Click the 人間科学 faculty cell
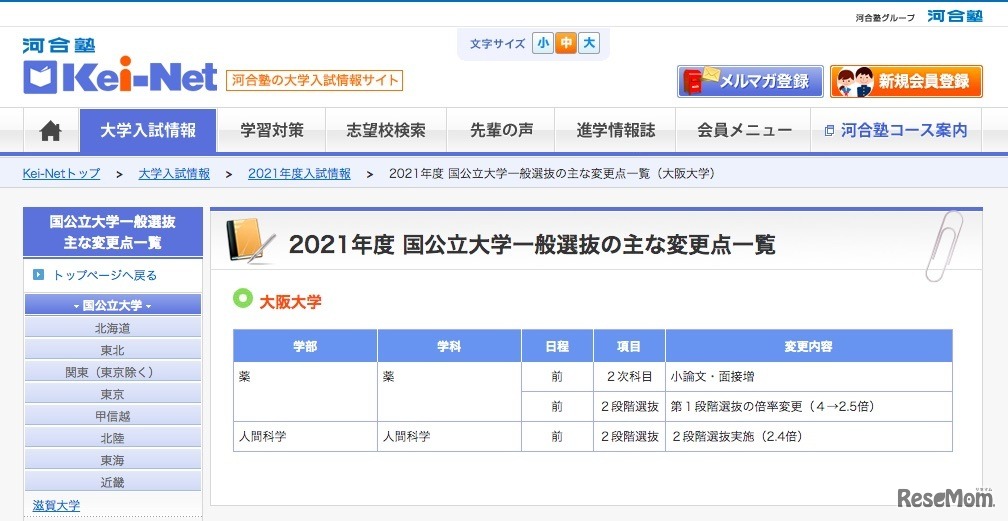1008x521 pixels. click(305, 437)
